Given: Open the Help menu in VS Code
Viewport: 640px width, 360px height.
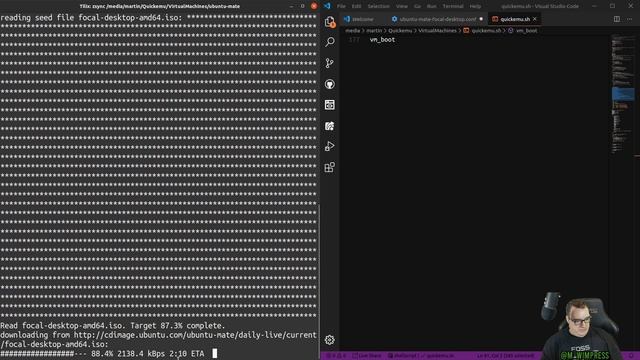Looking at the screenshot, I should (475, 6).
